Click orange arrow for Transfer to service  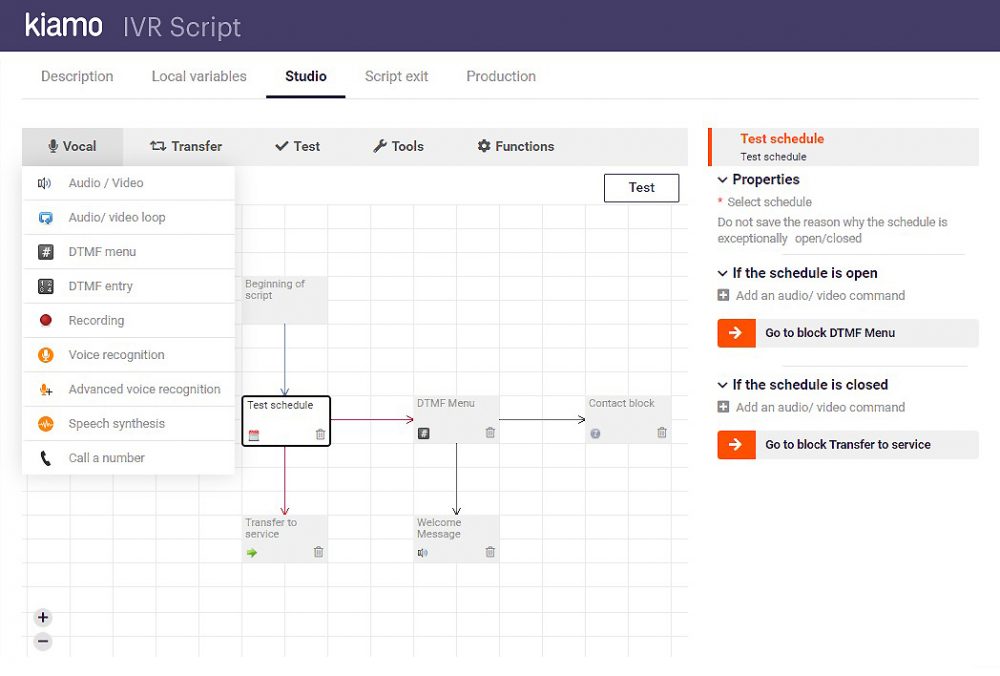coord(736,445)
